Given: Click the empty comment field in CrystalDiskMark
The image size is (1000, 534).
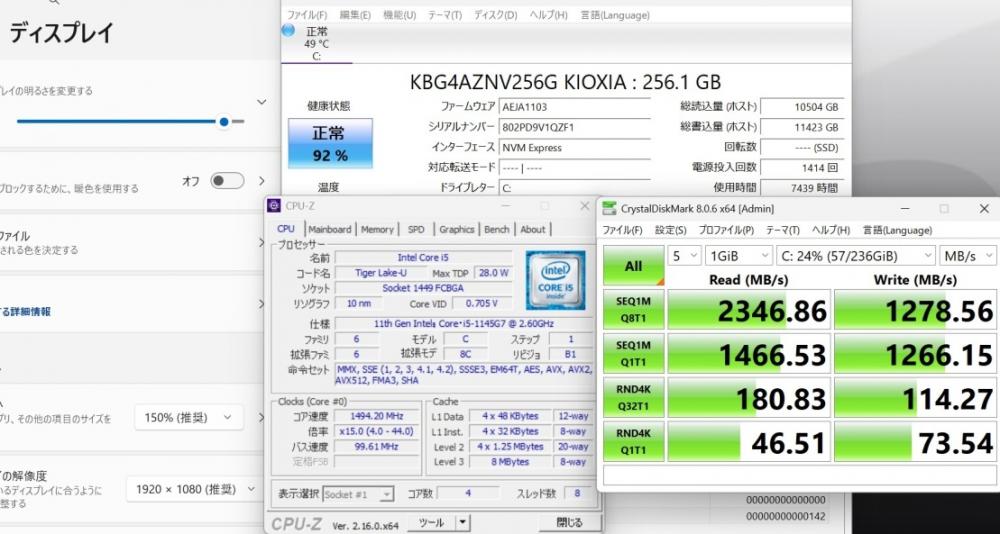Looking at the screenshot, I should point(800,476).
